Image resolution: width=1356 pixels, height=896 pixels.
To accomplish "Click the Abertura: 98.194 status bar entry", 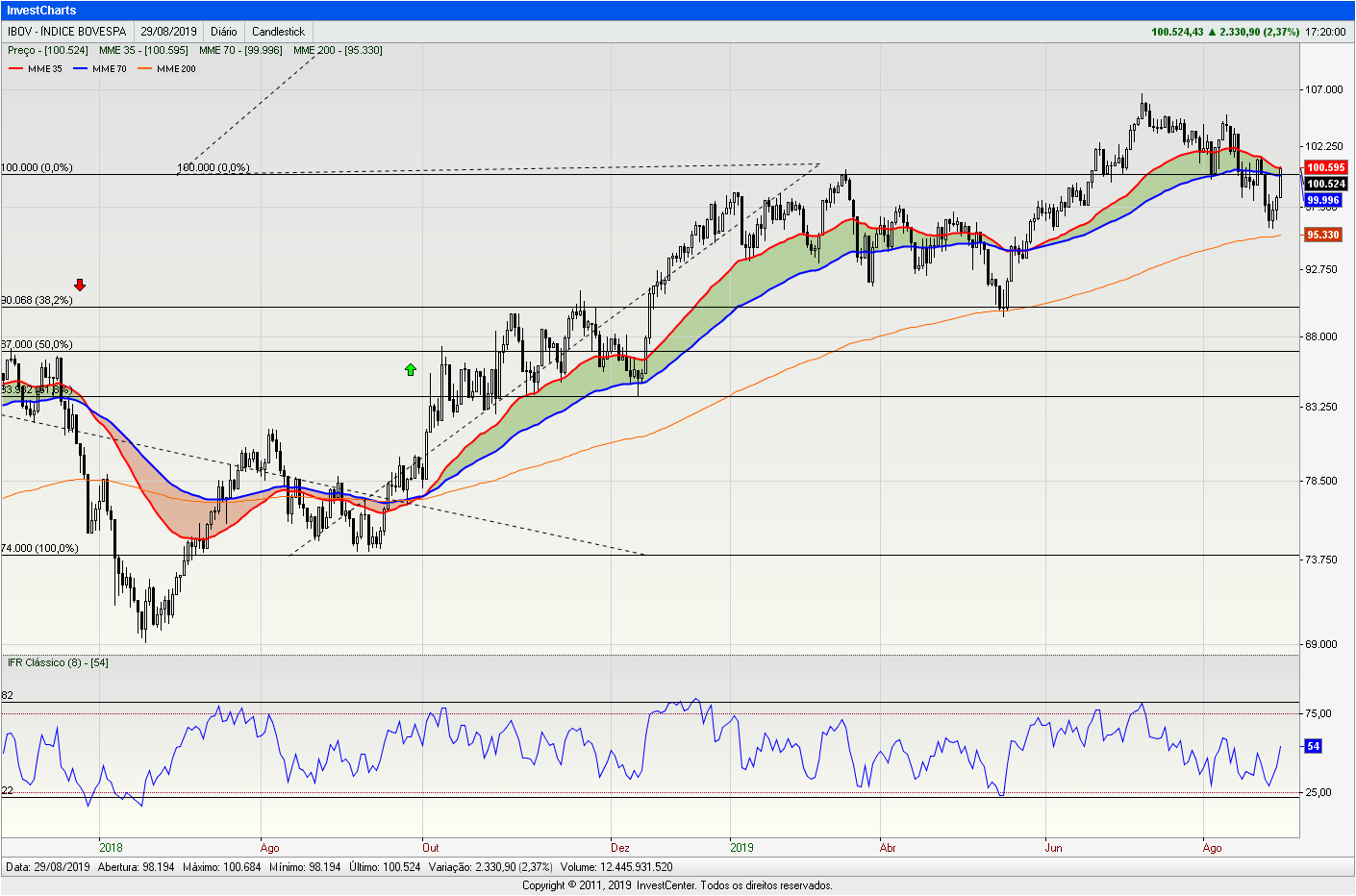I will [x=137, y=867].
